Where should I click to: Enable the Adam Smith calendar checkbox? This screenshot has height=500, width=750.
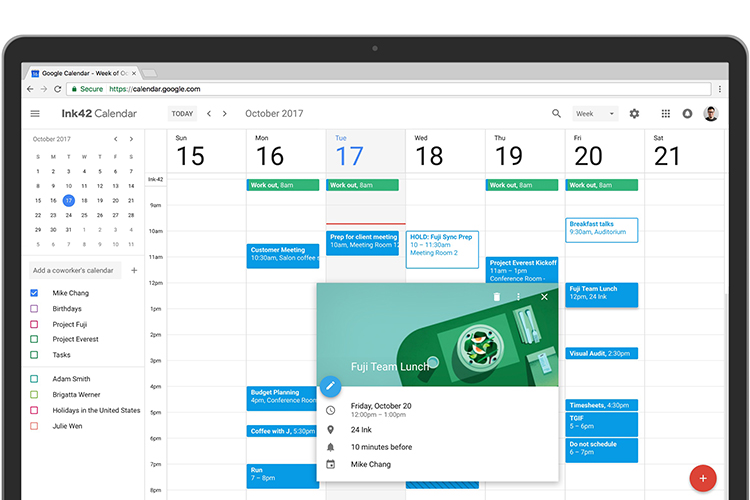tap(34, 379)
